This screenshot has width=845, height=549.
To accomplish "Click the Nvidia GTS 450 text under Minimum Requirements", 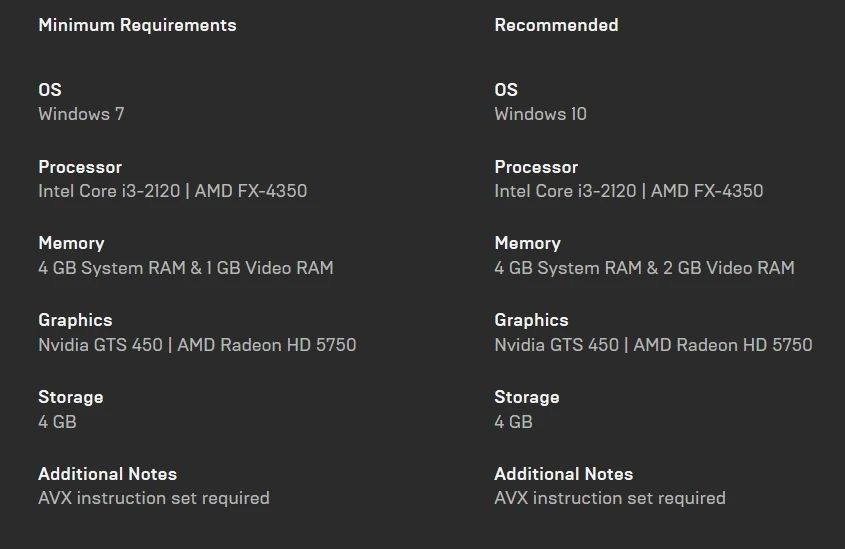I will click(x=100, y=345).
